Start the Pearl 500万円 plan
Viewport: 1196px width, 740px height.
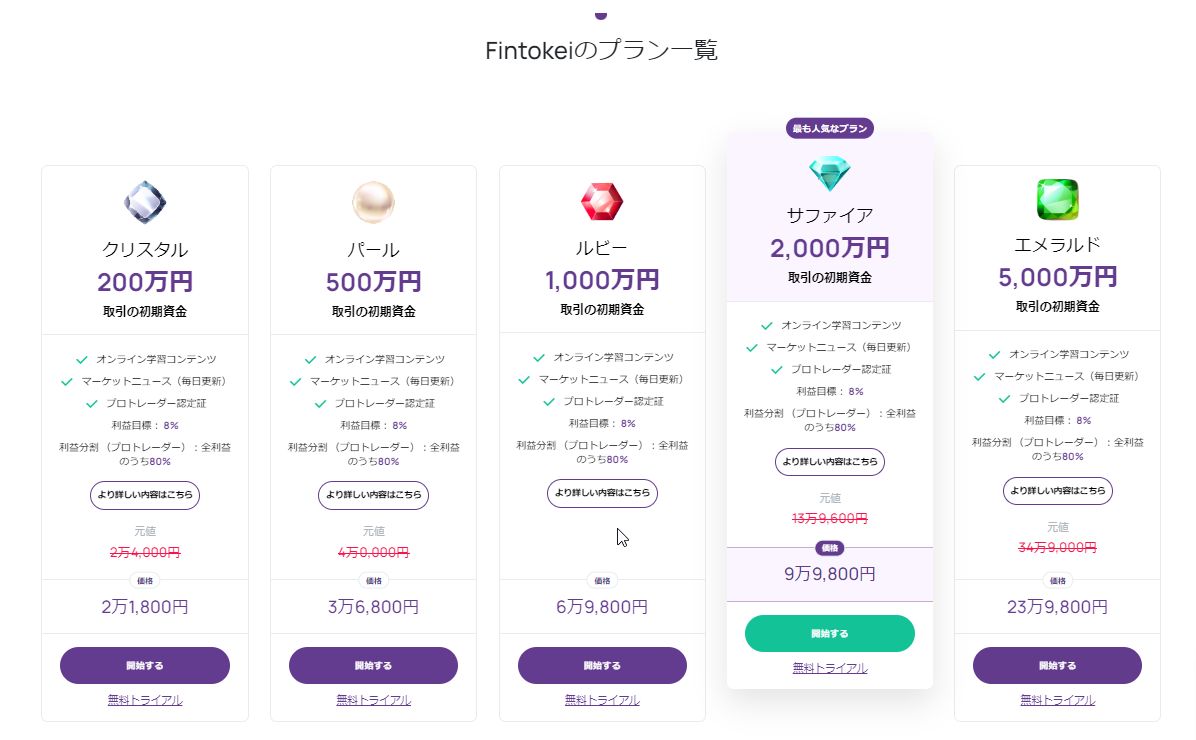tap(373, 665)
